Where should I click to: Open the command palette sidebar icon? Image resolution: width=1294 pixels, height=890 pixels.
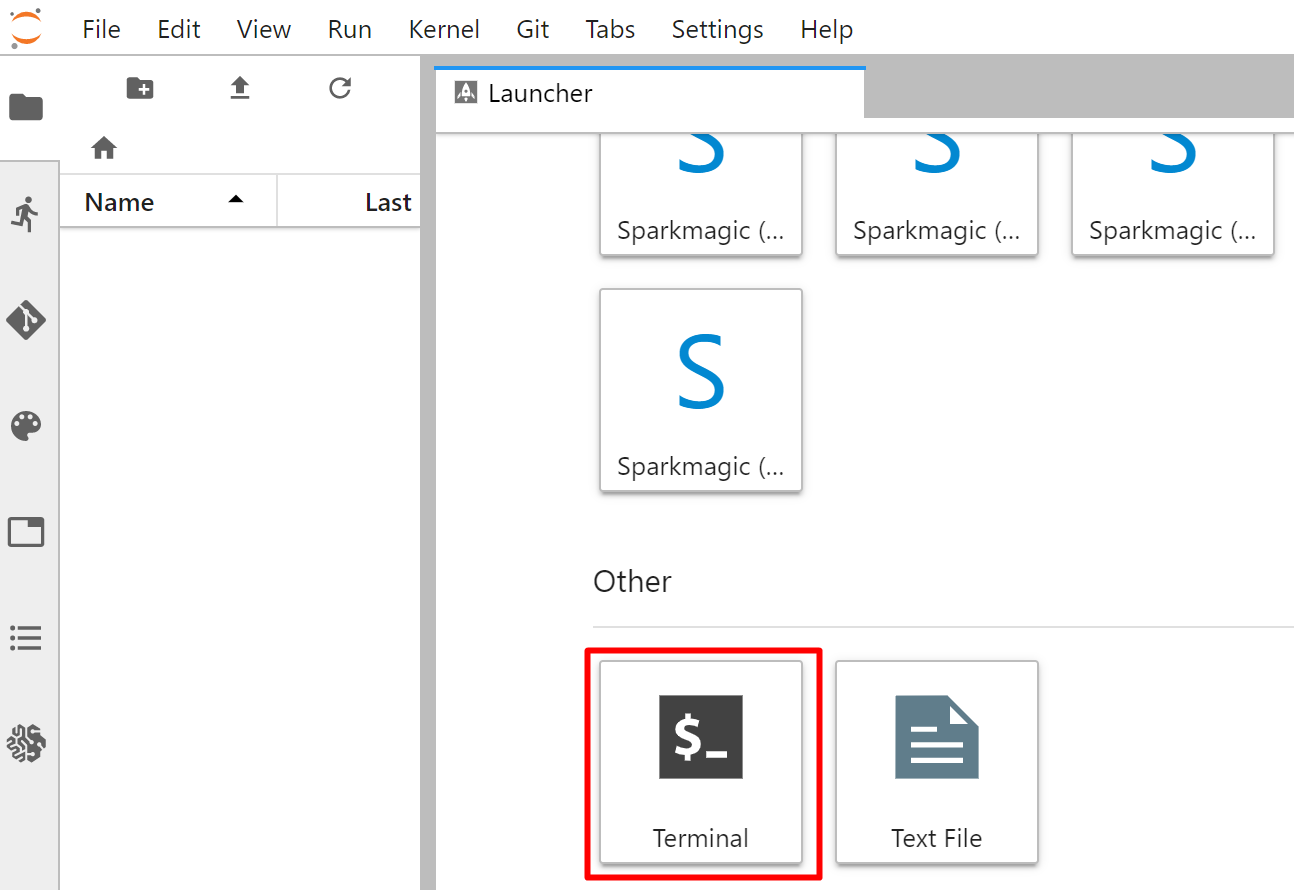[x=26, y=426]
